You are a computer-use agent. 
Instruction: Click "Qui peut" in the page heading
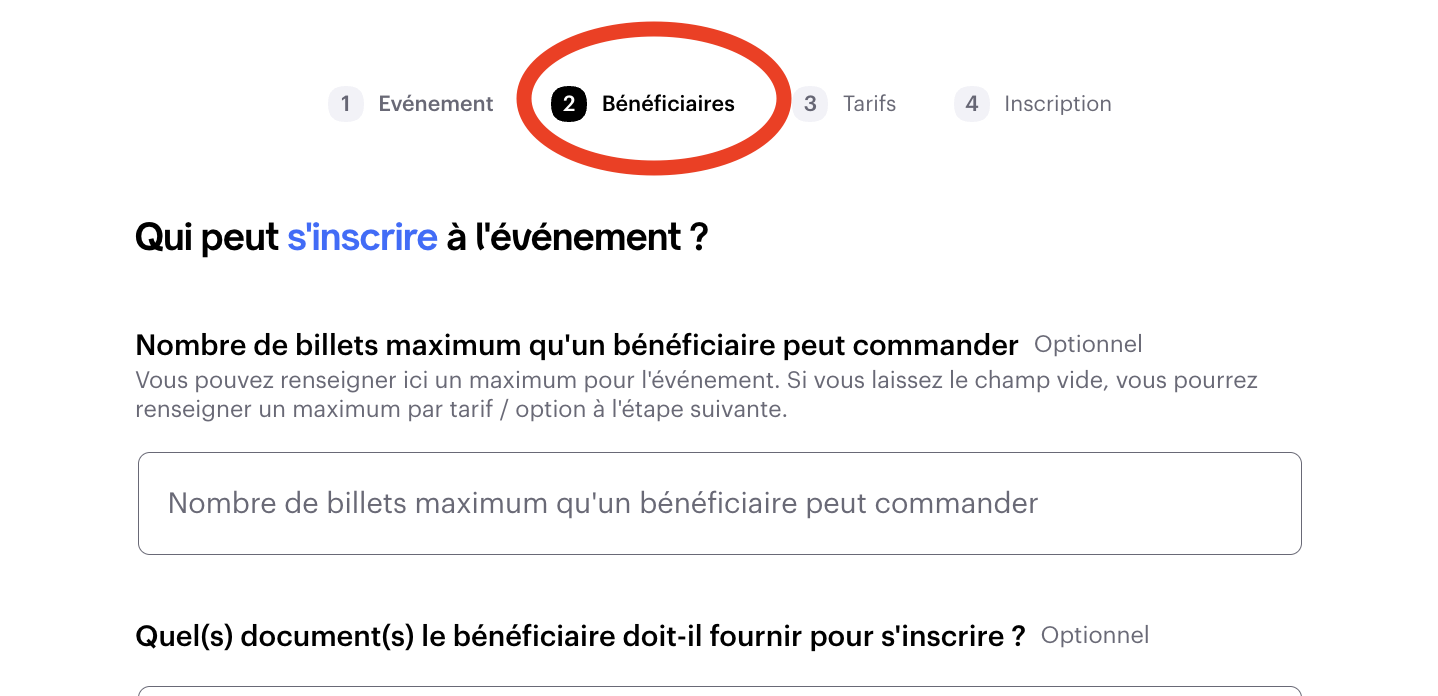[207, 238]
